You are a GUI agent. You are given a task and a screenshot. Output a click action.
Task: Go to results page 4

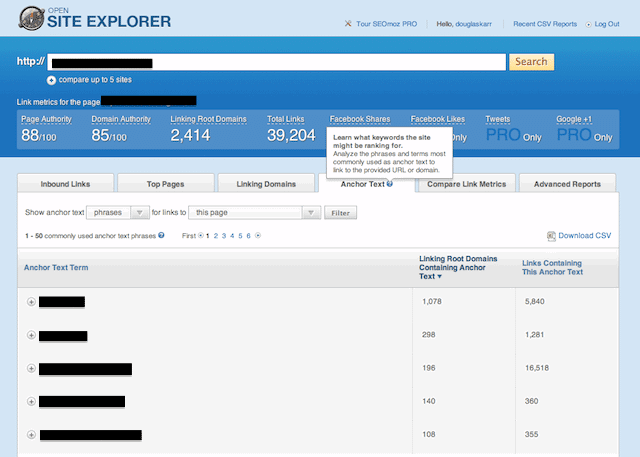(x=232, y=236)
